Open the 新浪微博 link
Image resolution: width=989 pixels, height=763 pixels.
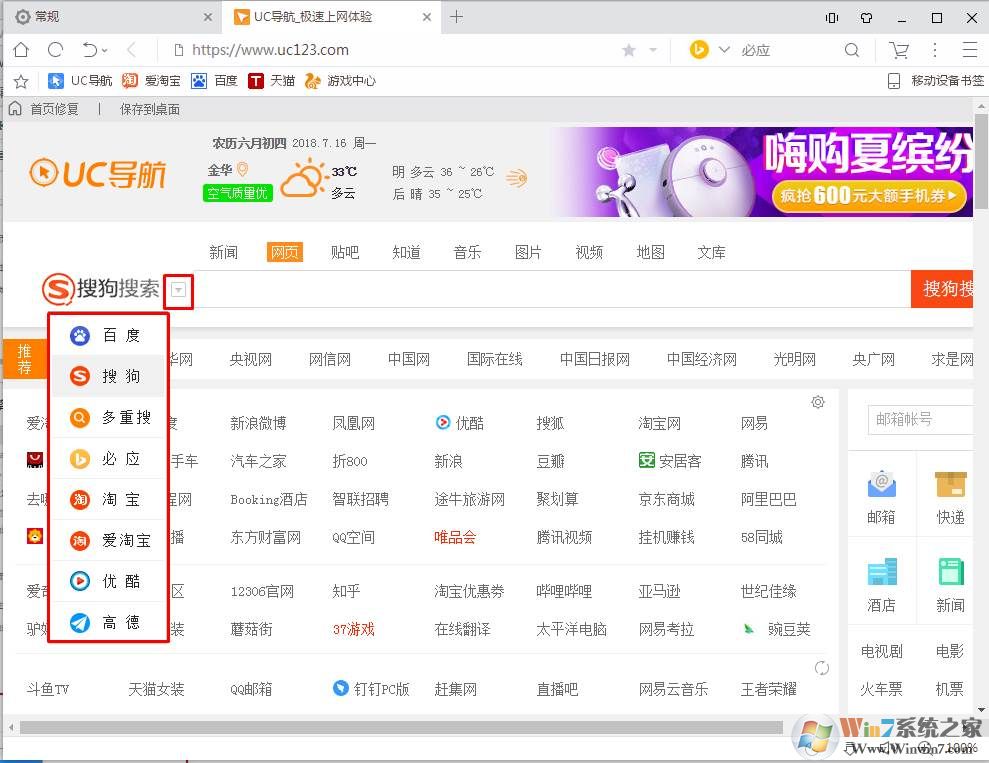(x=258, y=423)
